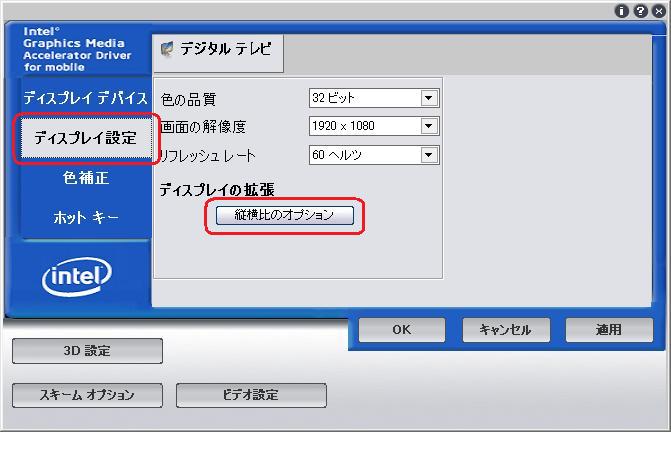This screenshot has width=671, height=476.
Task: Expand the 画面の解像度 dropdown arrow
Action: (x=428, y=126)
